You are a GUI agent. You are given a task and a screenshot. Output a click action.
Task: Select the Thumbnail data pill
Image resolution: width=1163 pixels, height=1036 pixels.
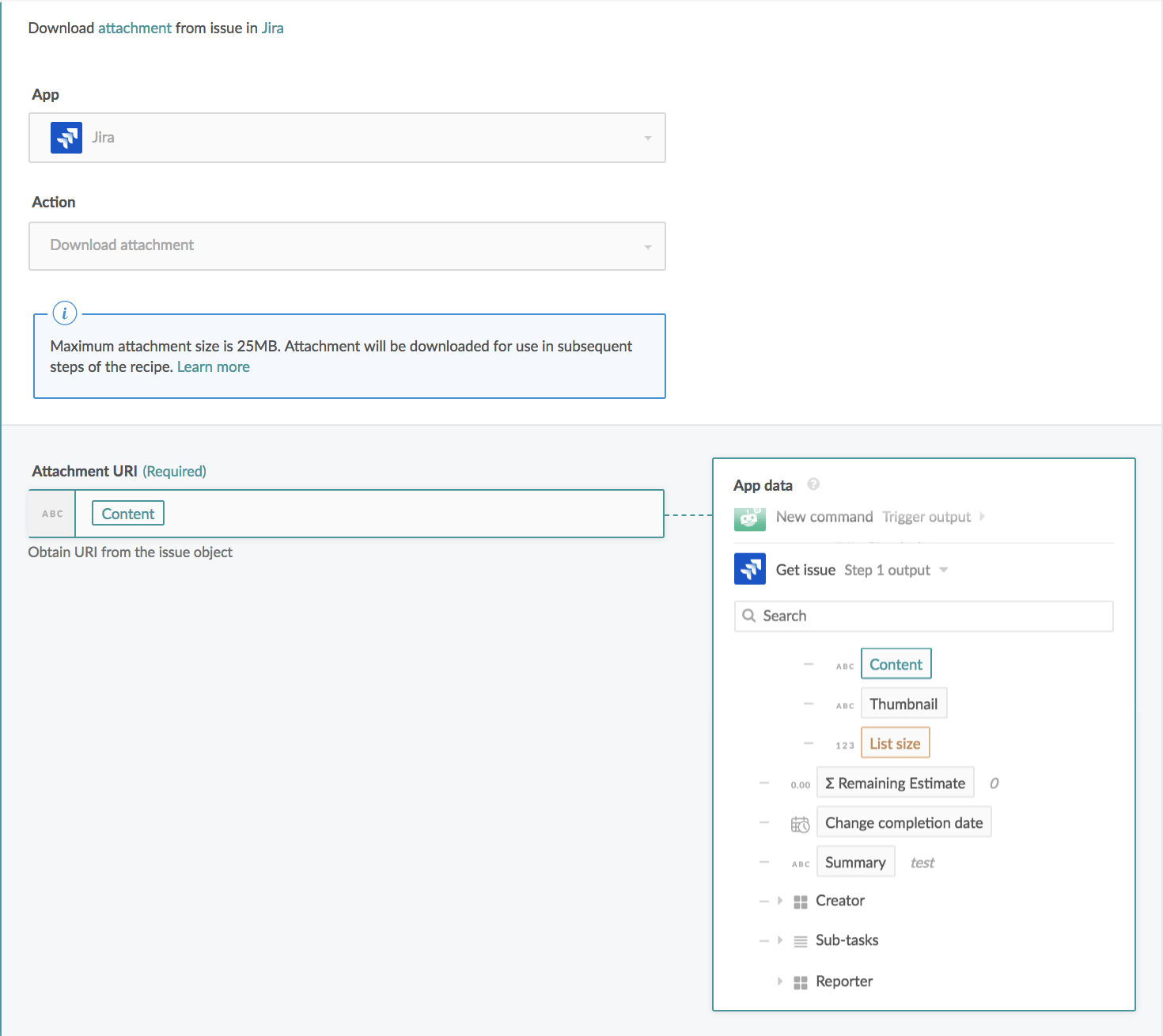point(903,704)
